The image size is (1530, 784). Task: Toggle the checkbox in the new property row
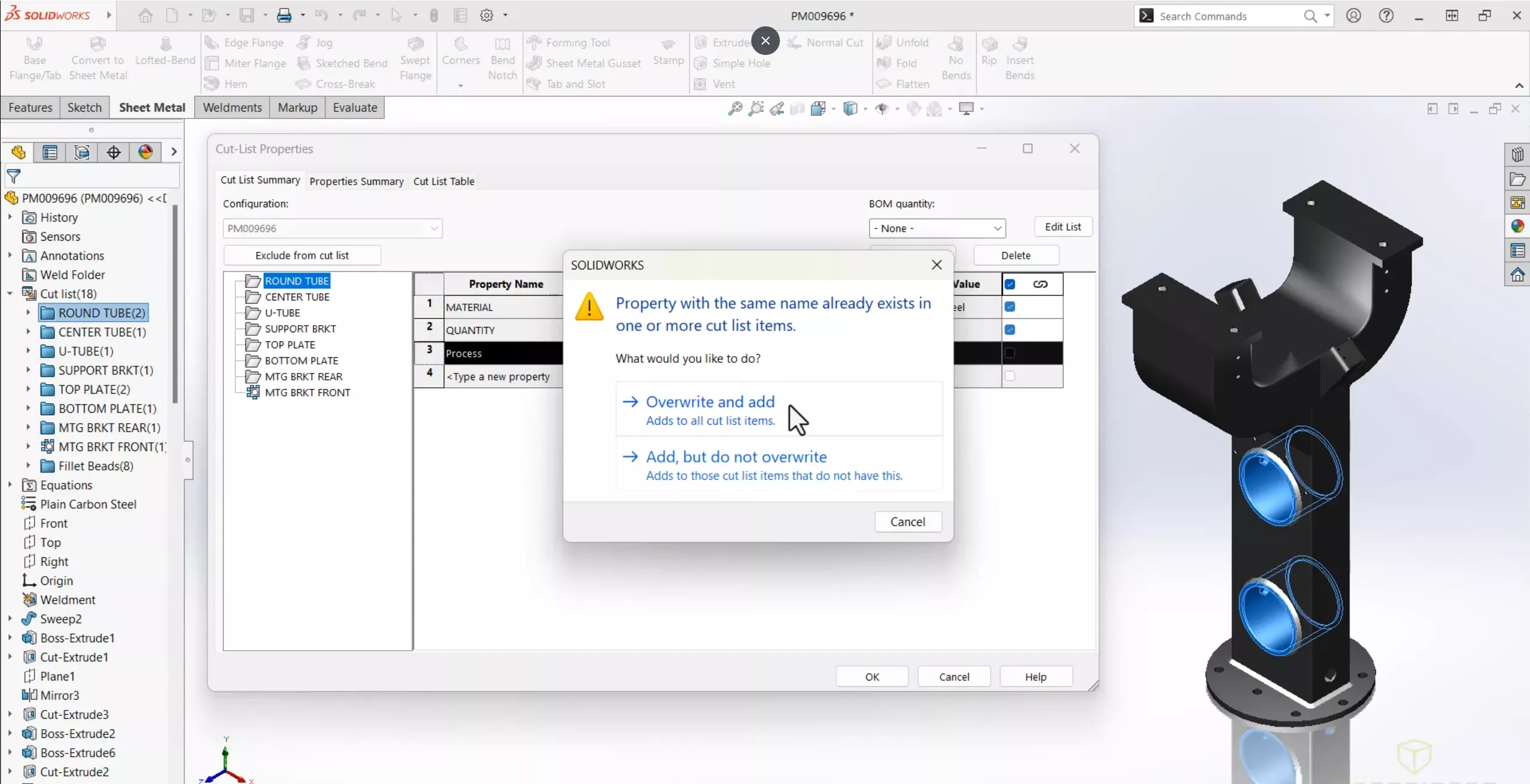pos(1010,376)
